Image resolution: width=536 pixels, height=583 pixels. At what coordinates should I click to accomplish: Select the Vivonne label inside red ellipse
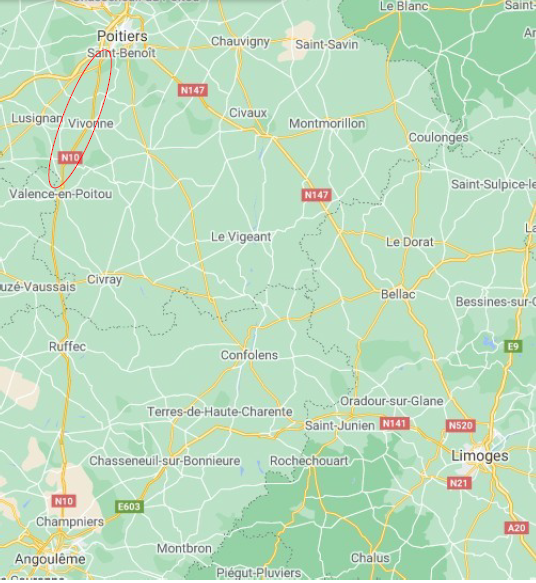point(91,123)
